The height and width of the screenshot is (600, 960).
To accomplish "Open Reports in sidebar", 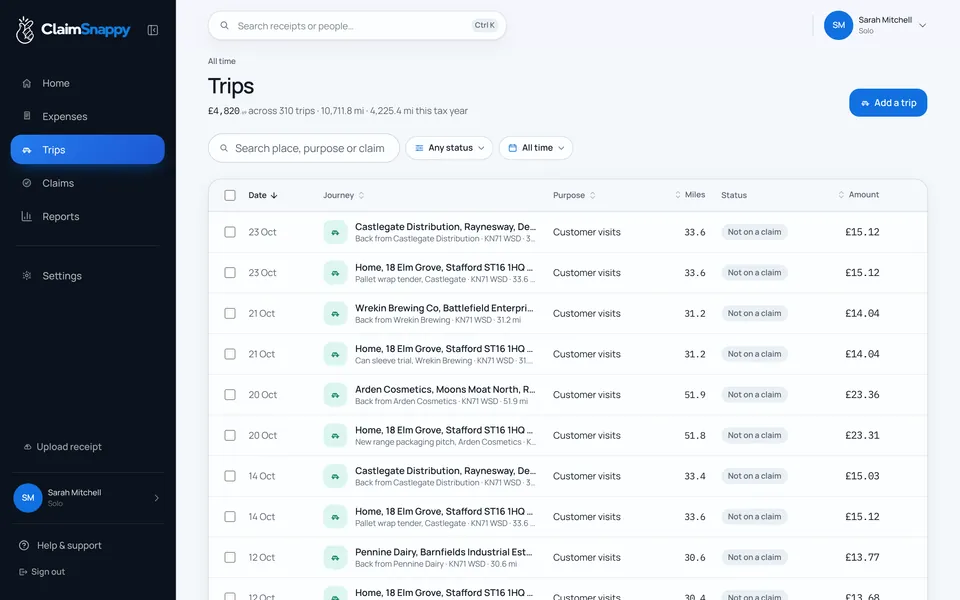I will pos(88,216).
